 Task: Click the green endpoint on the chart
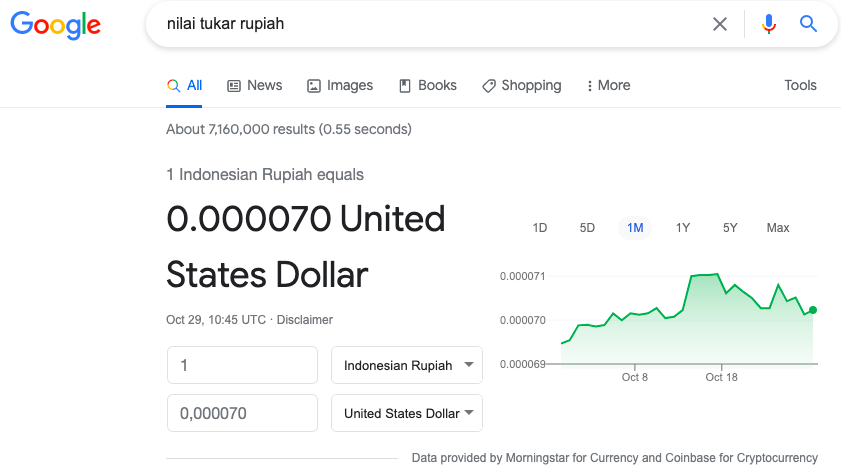[x=813, y=310]
